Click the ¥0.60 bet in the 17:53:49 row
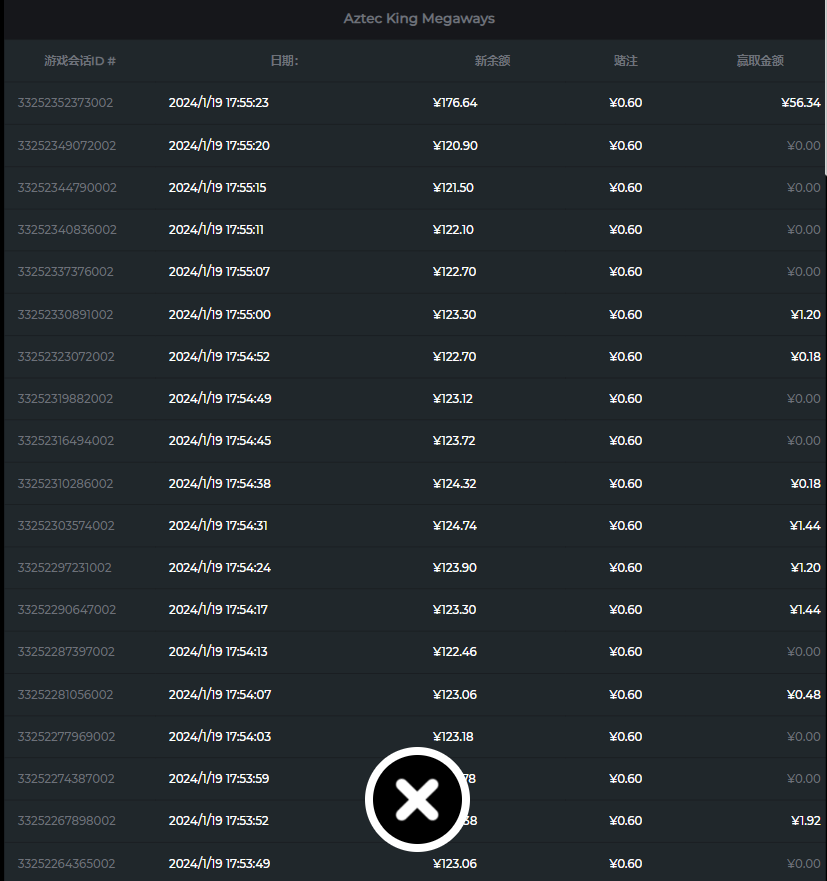This screenshot has height=881, width=827. (x=625, y=864)
